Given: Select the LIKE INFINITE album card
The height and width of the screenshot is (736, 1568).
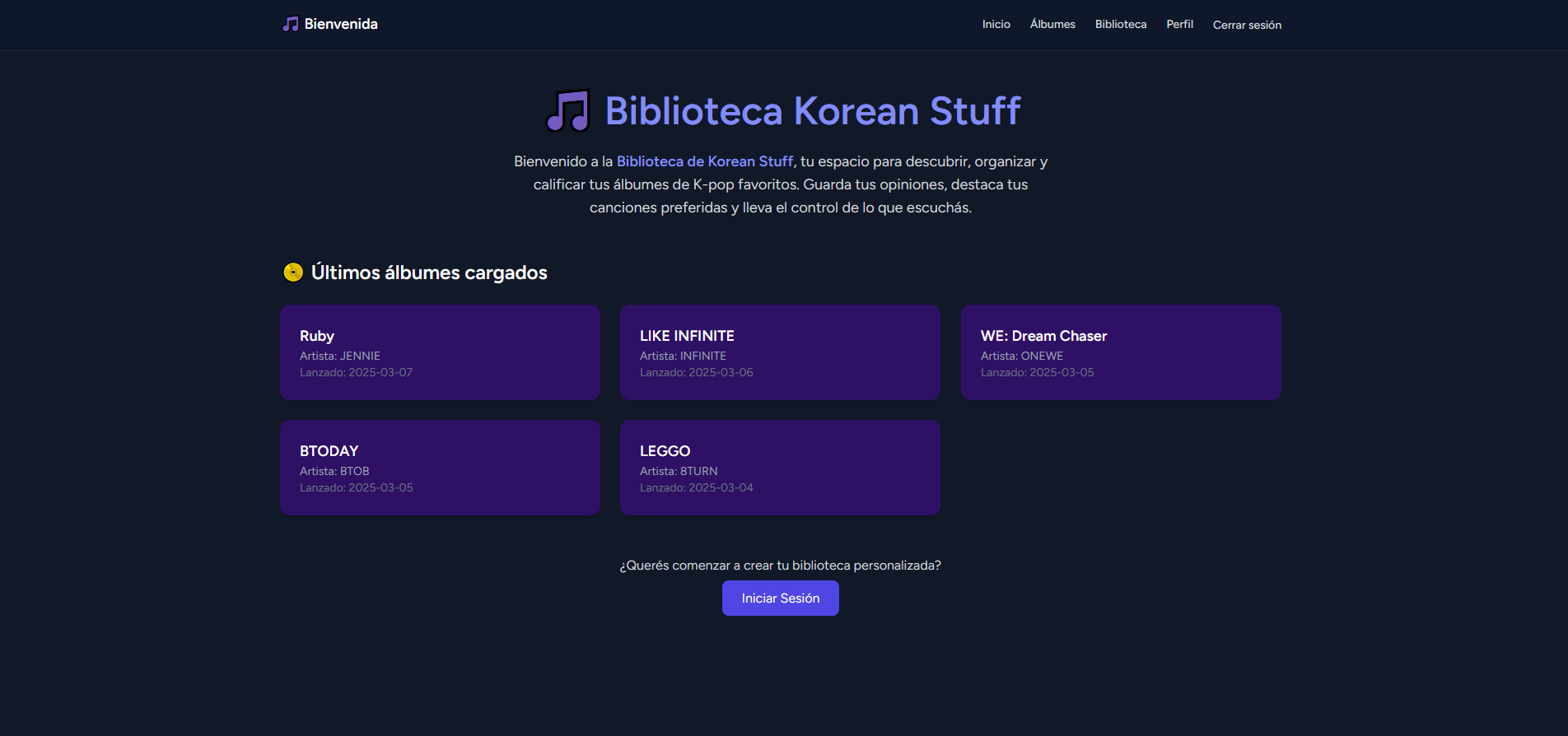Looking at the screenshot, I should (780, 352).
